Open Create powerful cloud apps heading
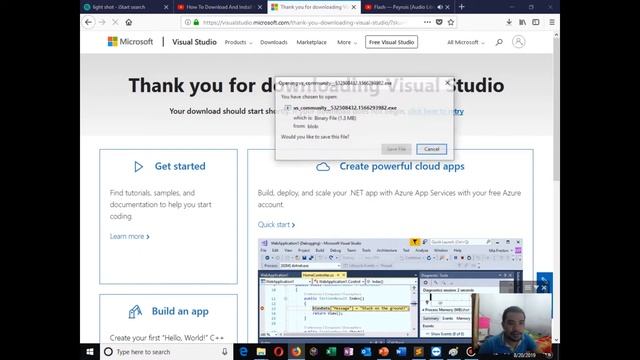Viewport: 640px width, 360px height. point(402,166)
